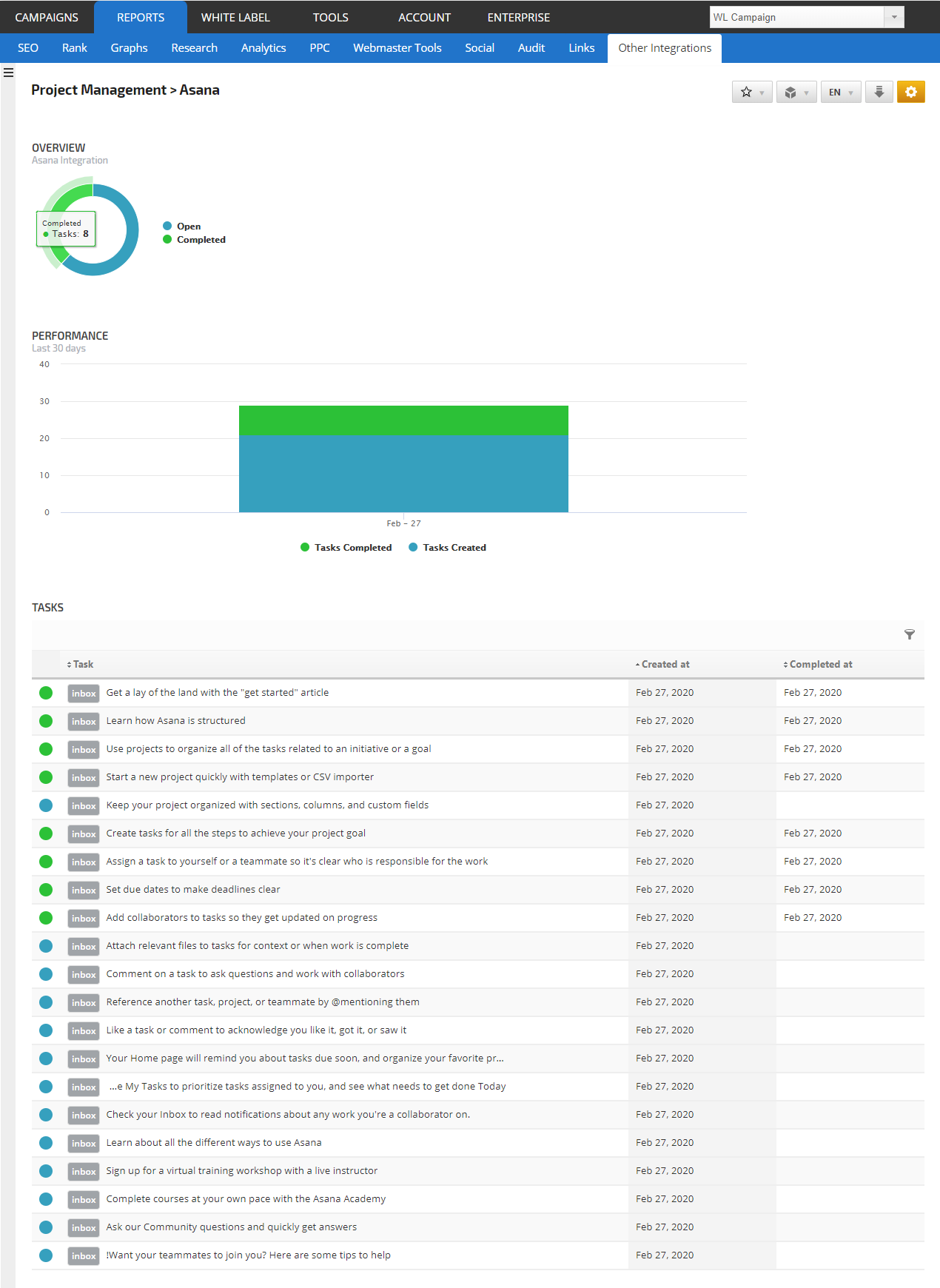Click 'Your Home page will remind you' task

point(305,1059)
